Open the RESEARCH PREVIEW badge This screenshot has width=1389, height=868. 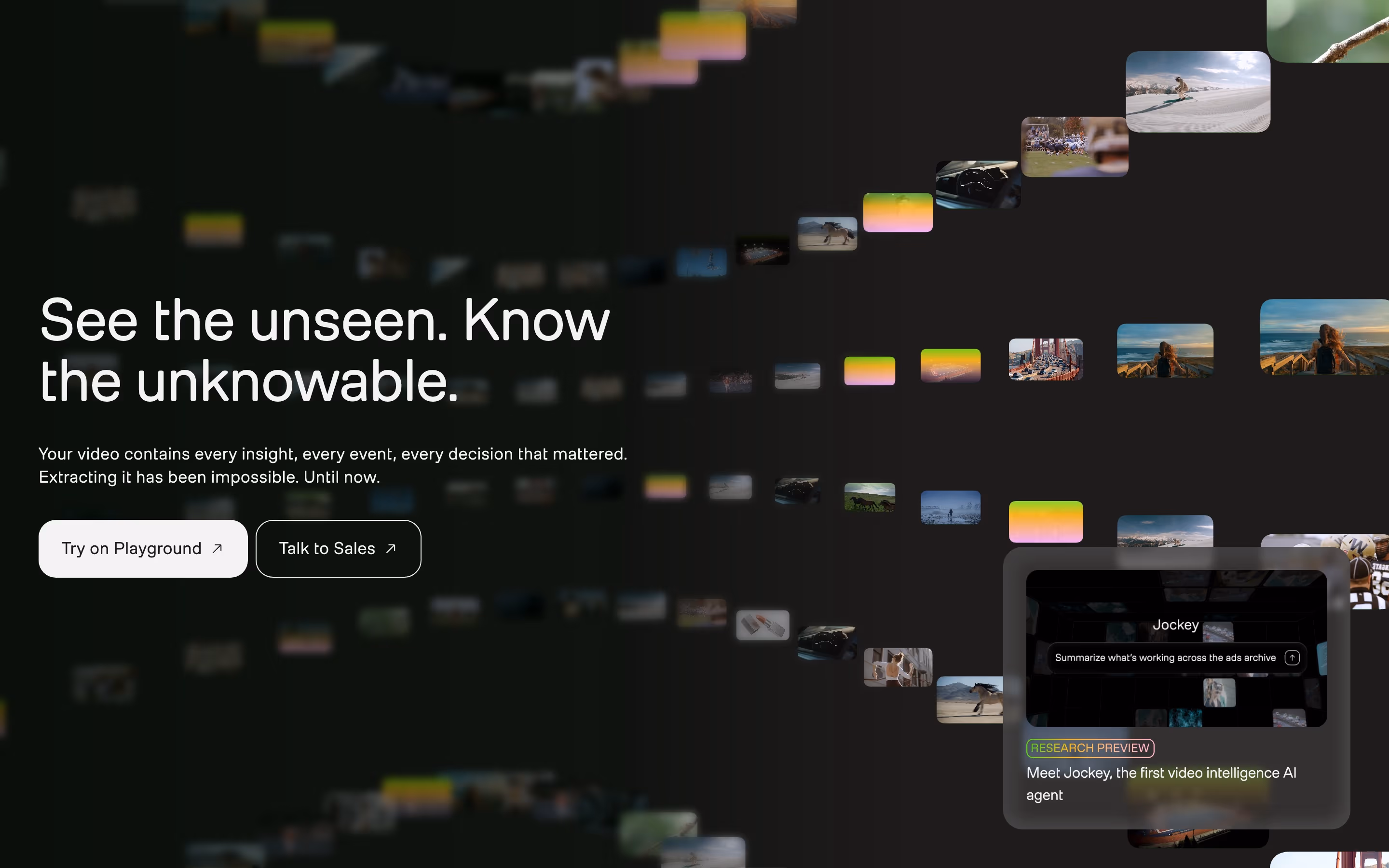(1090, 747)
